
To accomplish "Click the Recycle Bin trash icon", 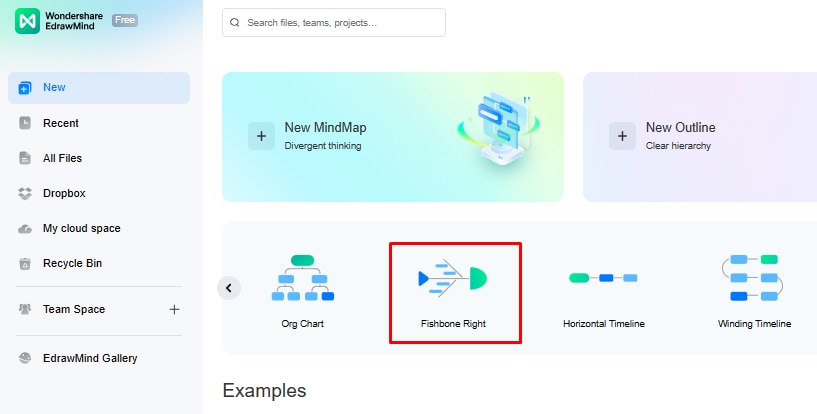I will [x=25, y=264].
